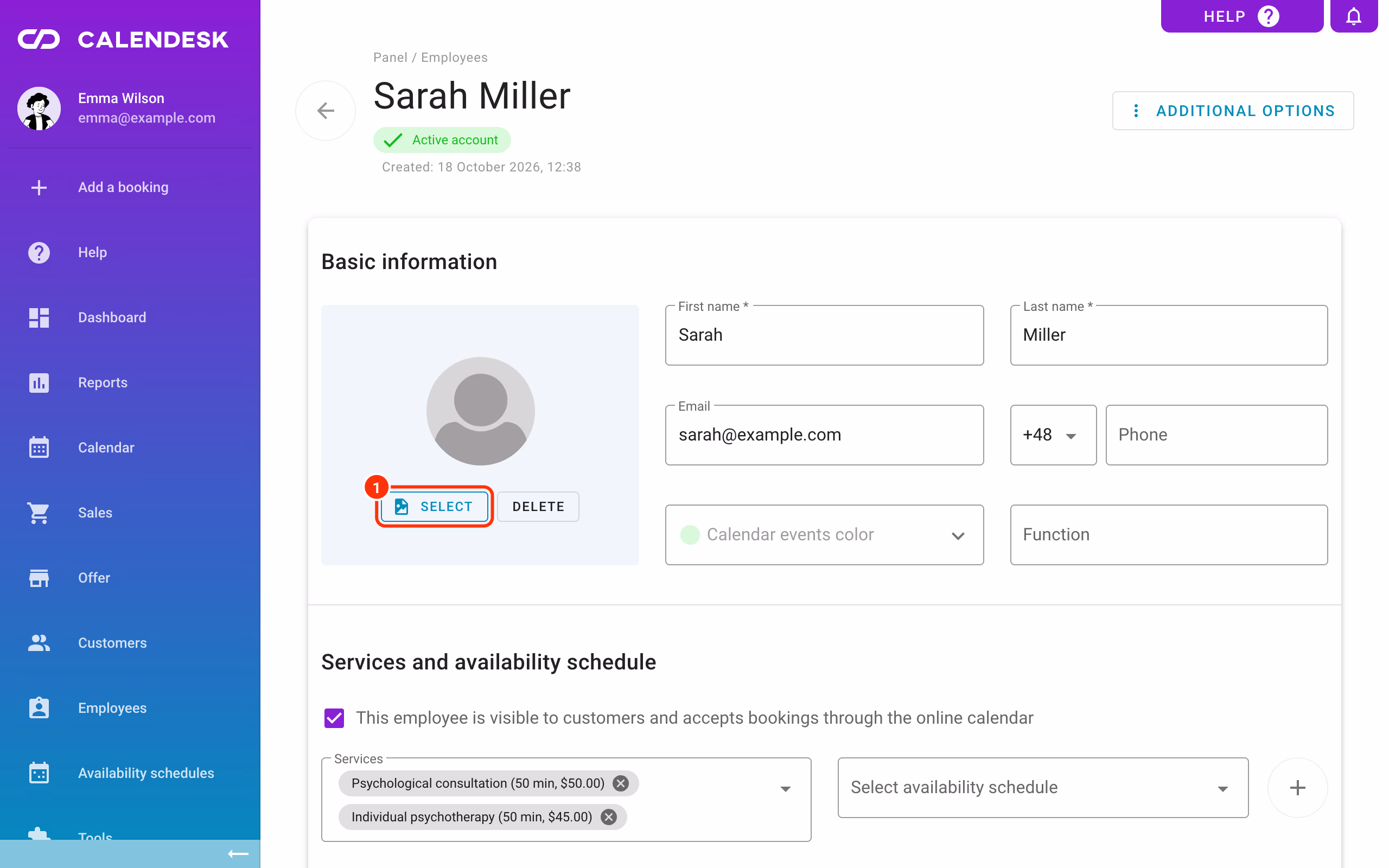The height and width of the screenshot is (868, 1389).
Task: Open notifications via the bell icon
Action: click(1353, 16)
